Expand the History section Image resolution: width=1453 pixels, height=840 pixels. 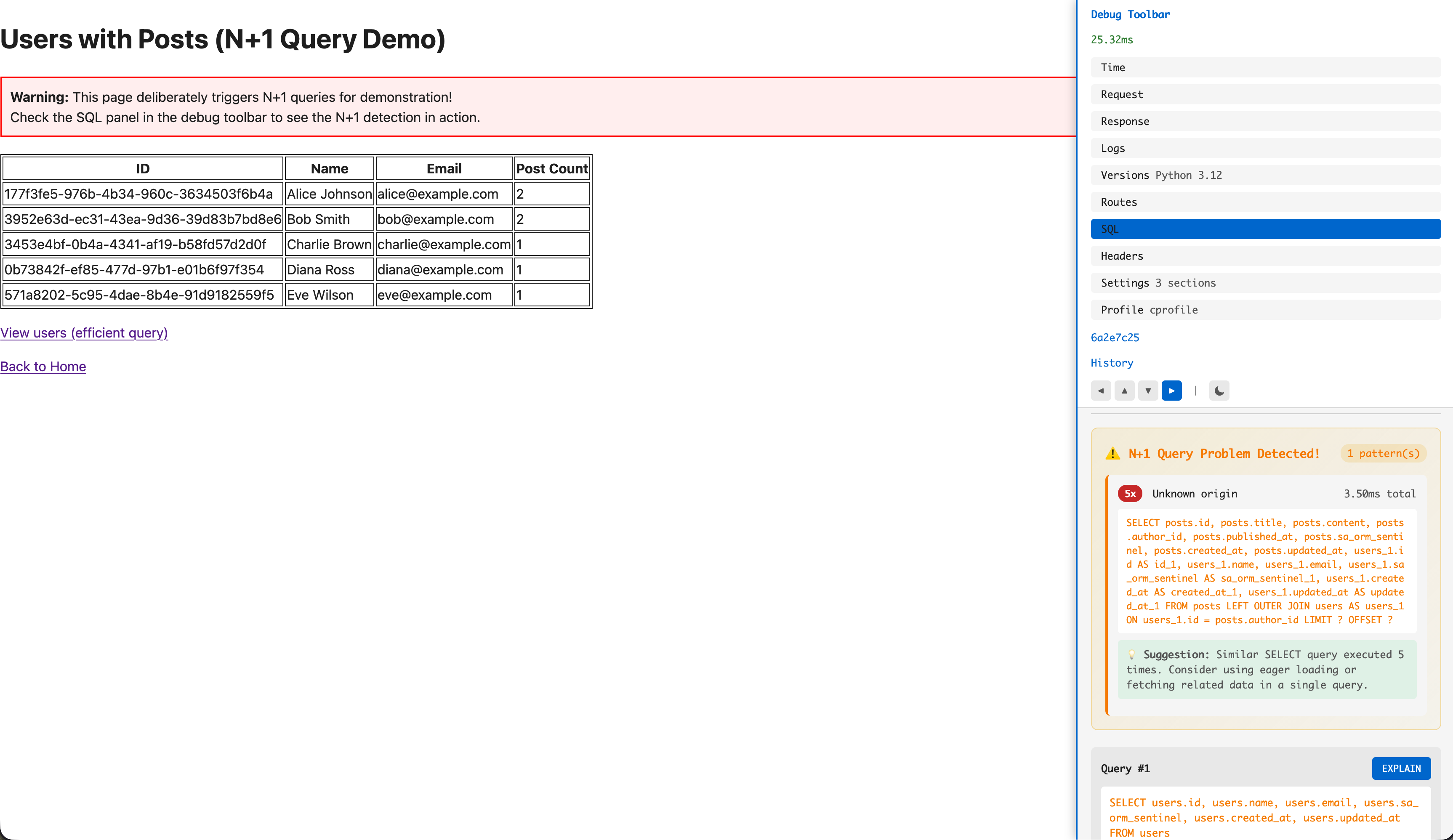[1112, 363]
